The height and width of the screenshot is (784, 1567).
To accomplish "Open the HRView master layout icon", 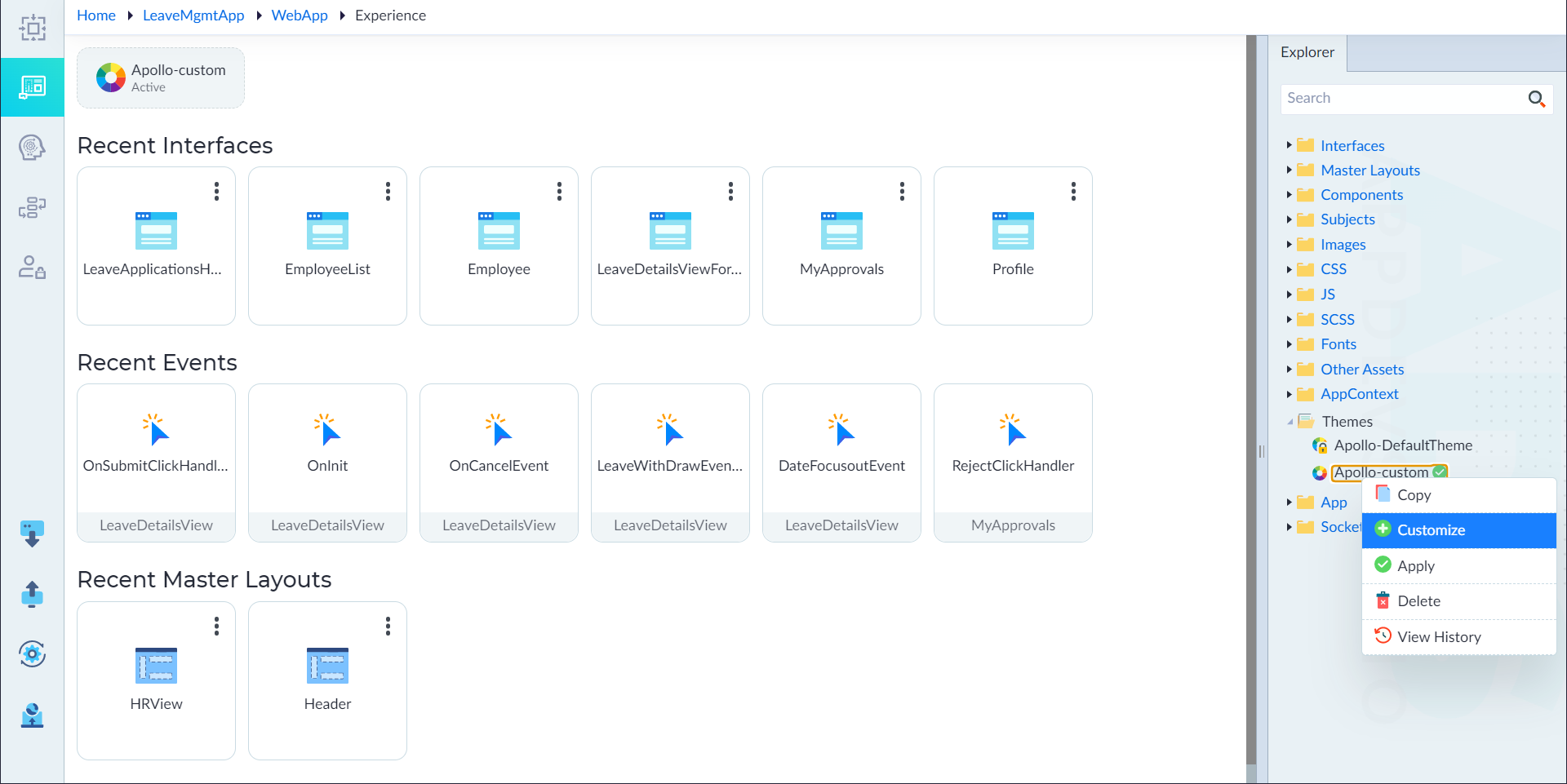I will [x=156, y=666].
